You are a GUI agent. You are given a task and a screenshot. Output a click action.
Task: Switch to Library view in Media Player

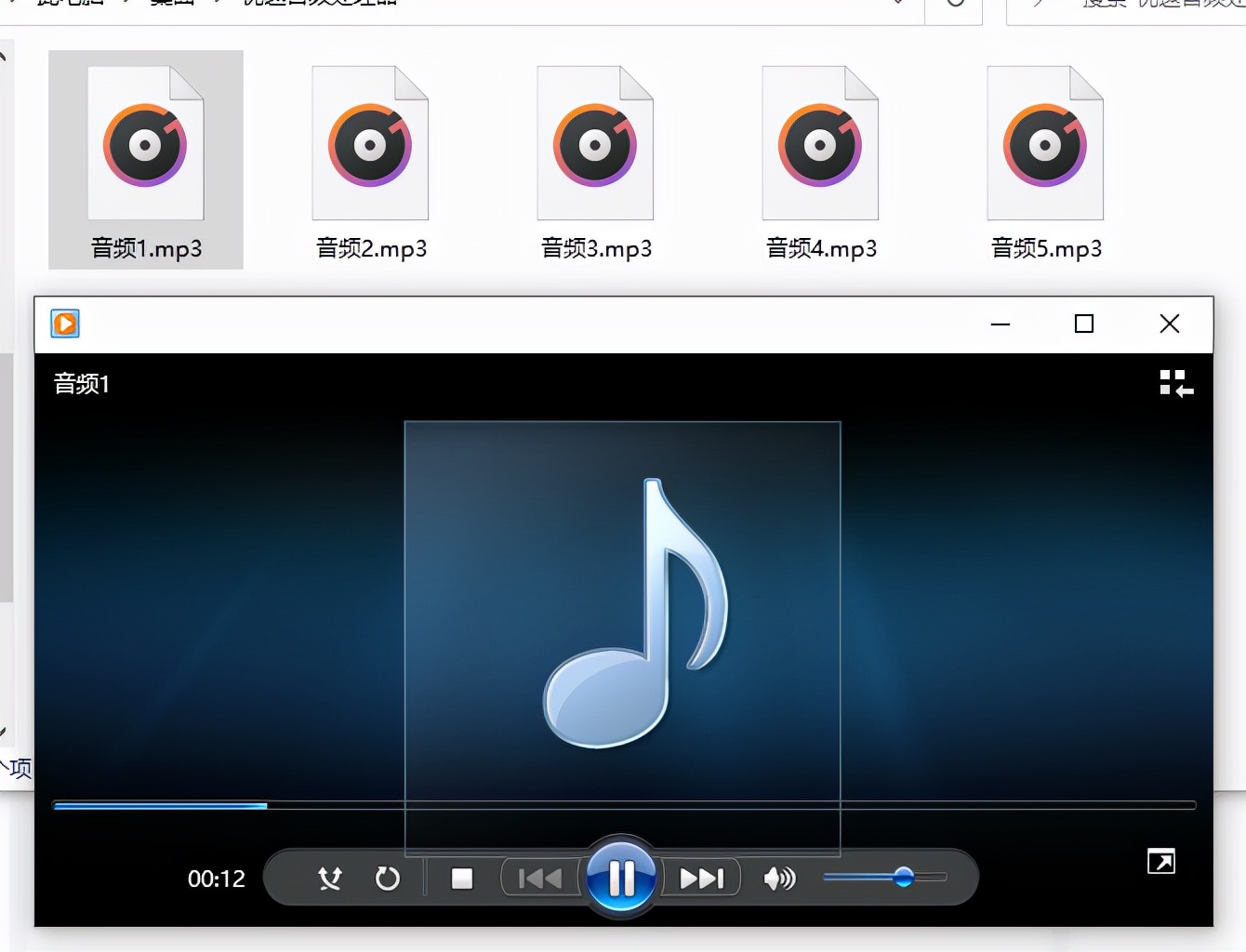1174,383
